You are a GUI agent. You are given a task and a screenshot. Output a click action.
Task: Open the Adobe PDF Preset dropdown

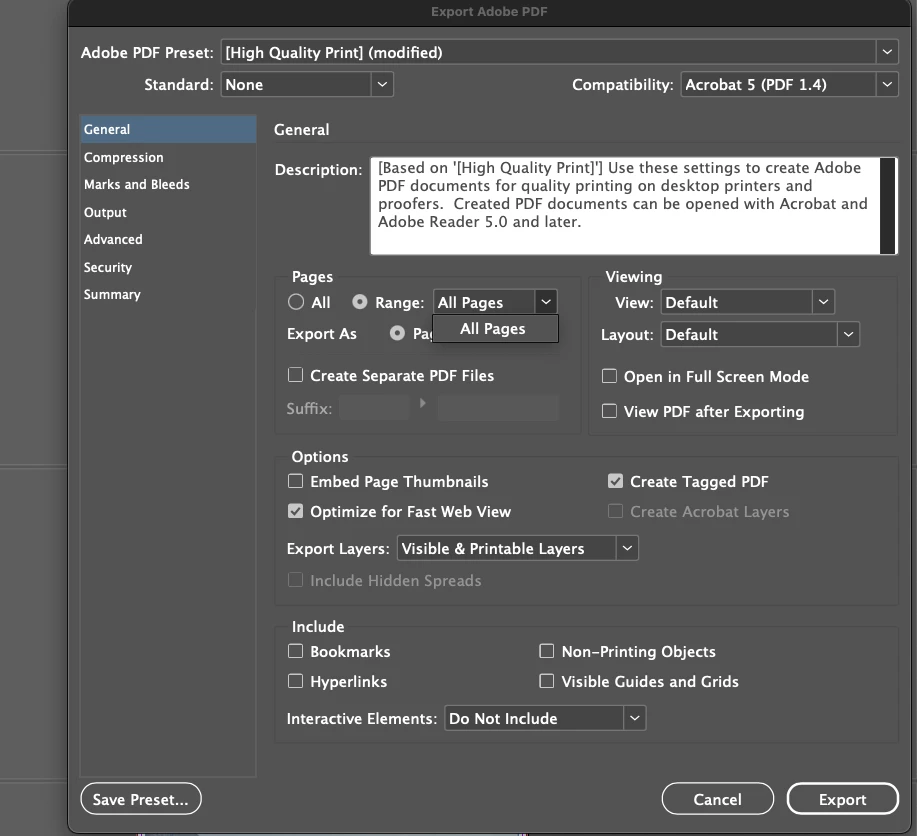(x=559, y=53)
